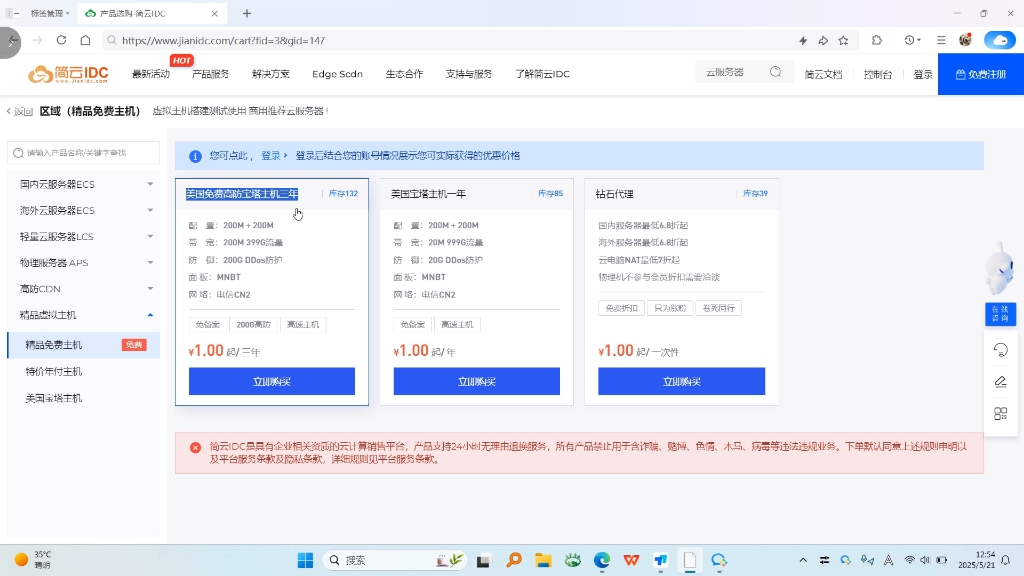
Task: Open Edge Scdn menu item
Action: point(337,74)
